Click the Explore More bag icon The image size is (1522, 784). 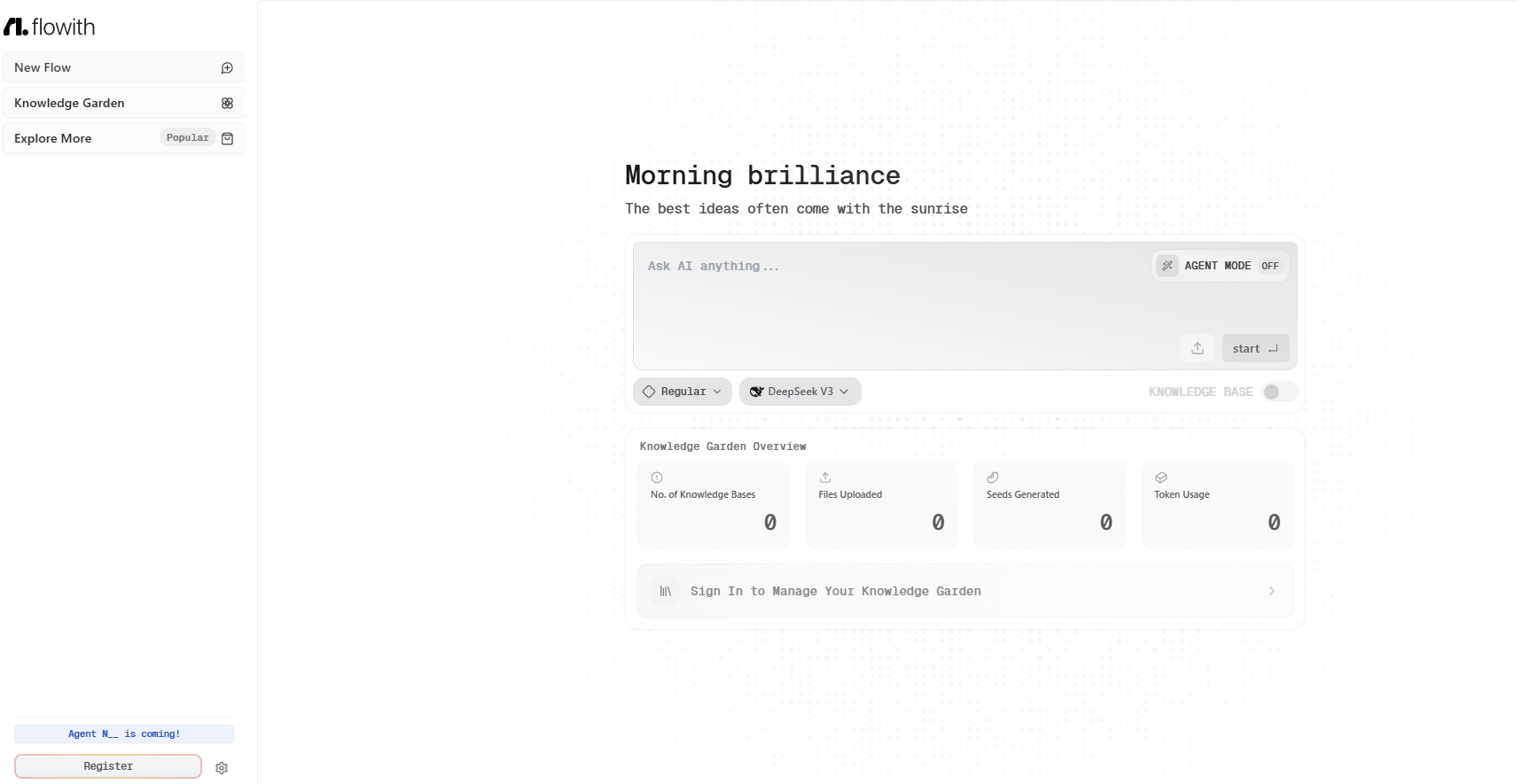227,139
